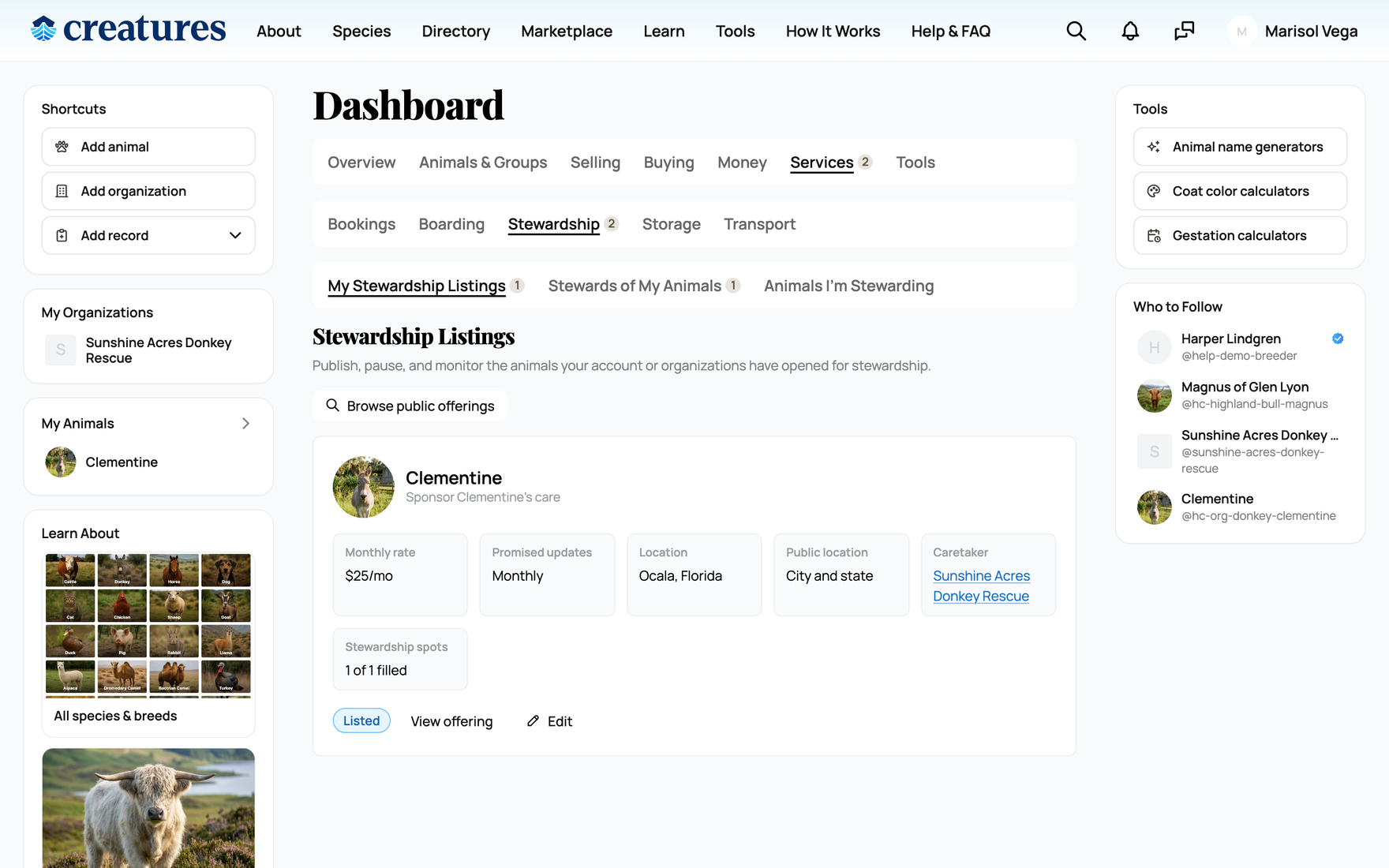Click the Sunshine Acres organization avatar in My Organizations
Image resolution: width=1389 pixels, height=868 pixels.
(61, 350)
